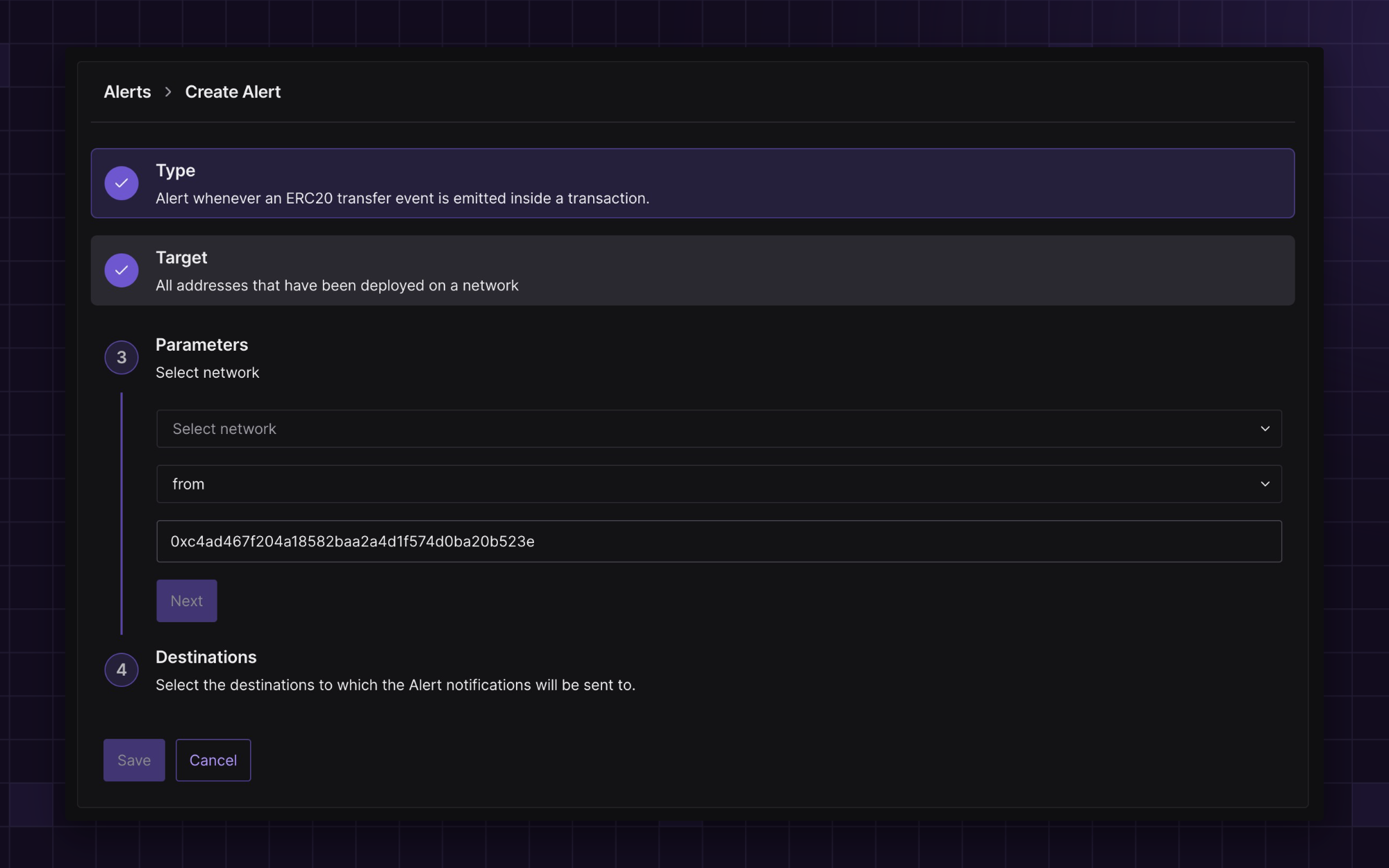Click the ERC20 transfer event description text
This screenshot has width=1389, height=868.
point(402,199)
